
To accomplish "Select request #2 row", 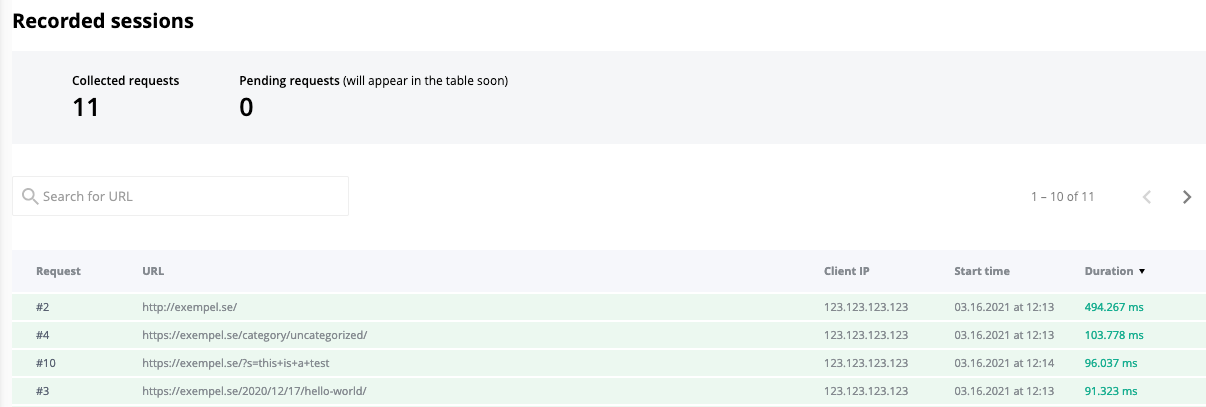I will pyautogui.click(x=43, y=307).
